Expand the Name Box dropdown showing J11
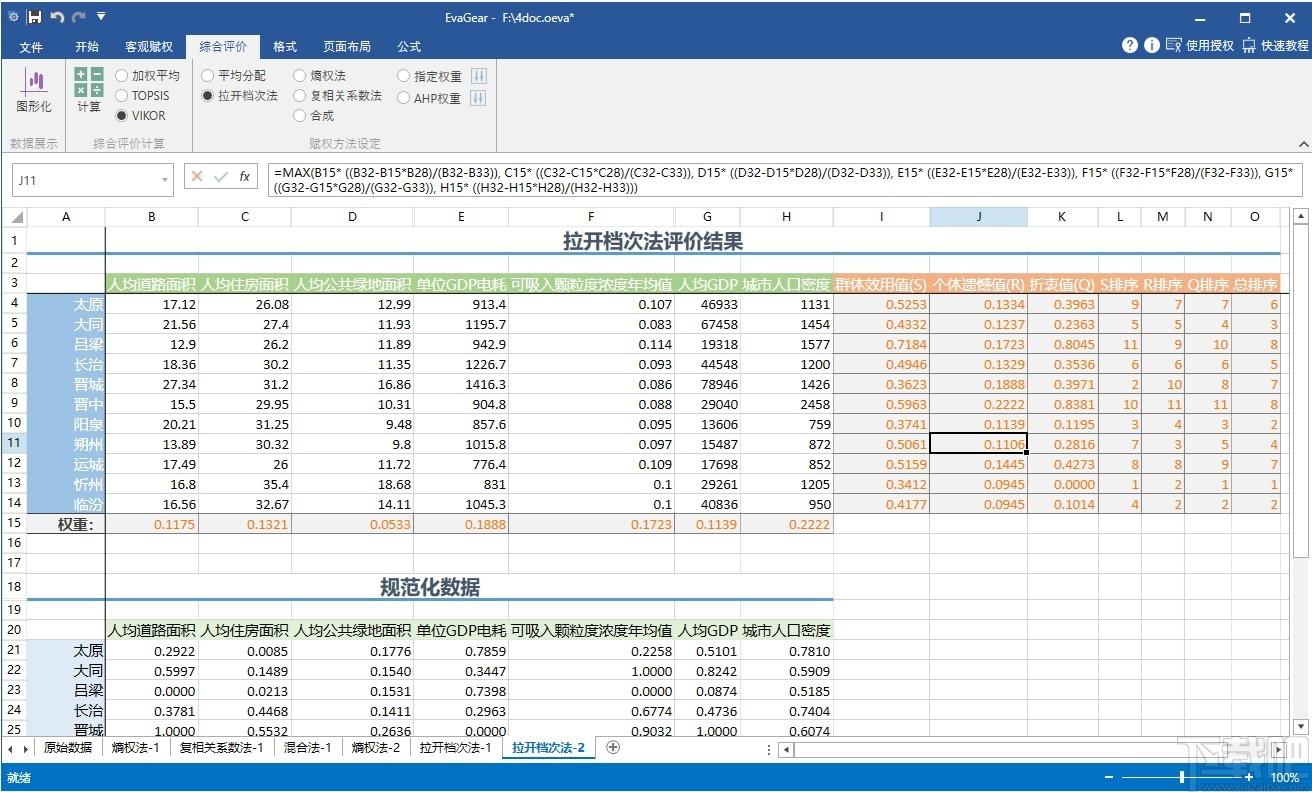1312x792 pixels. (x=165, y=180)
